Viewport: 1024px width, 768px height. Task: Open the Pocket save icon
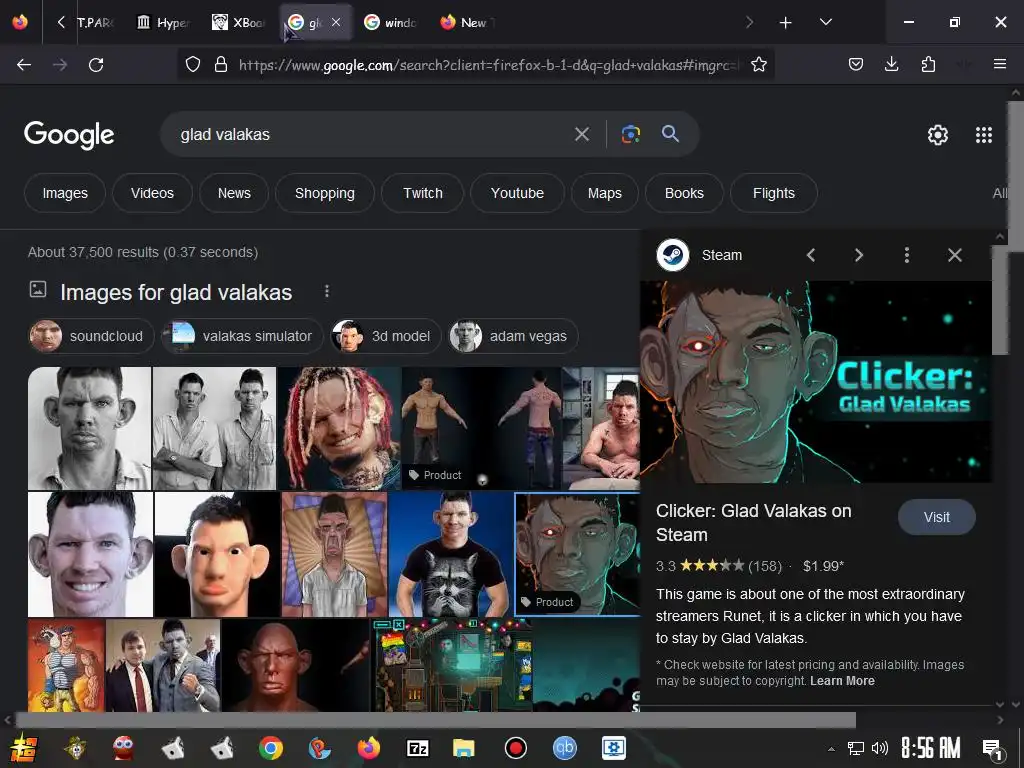[856, 64]
